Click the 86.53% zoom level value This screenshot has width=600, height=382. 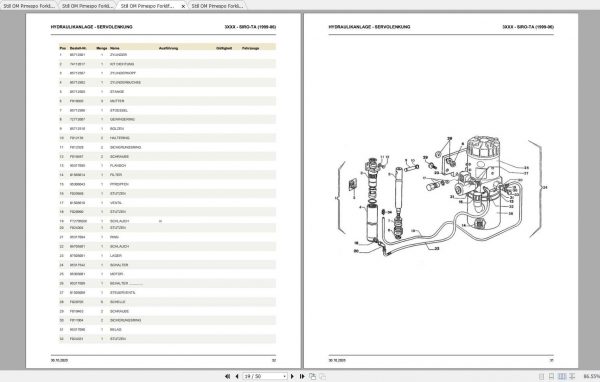pos(592,377)
